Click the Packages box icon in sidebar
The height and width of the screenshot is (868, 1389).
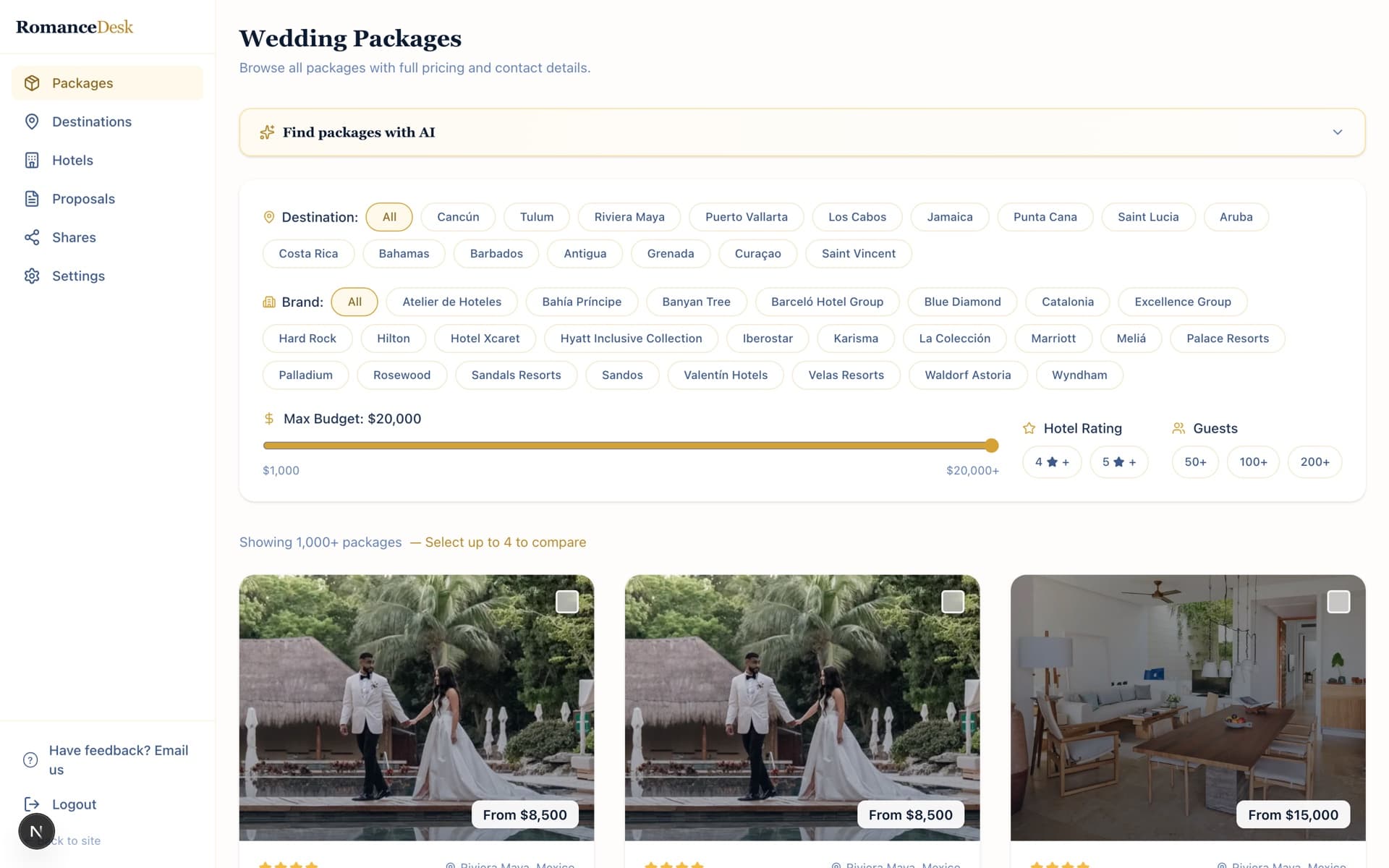click(32, 83)
